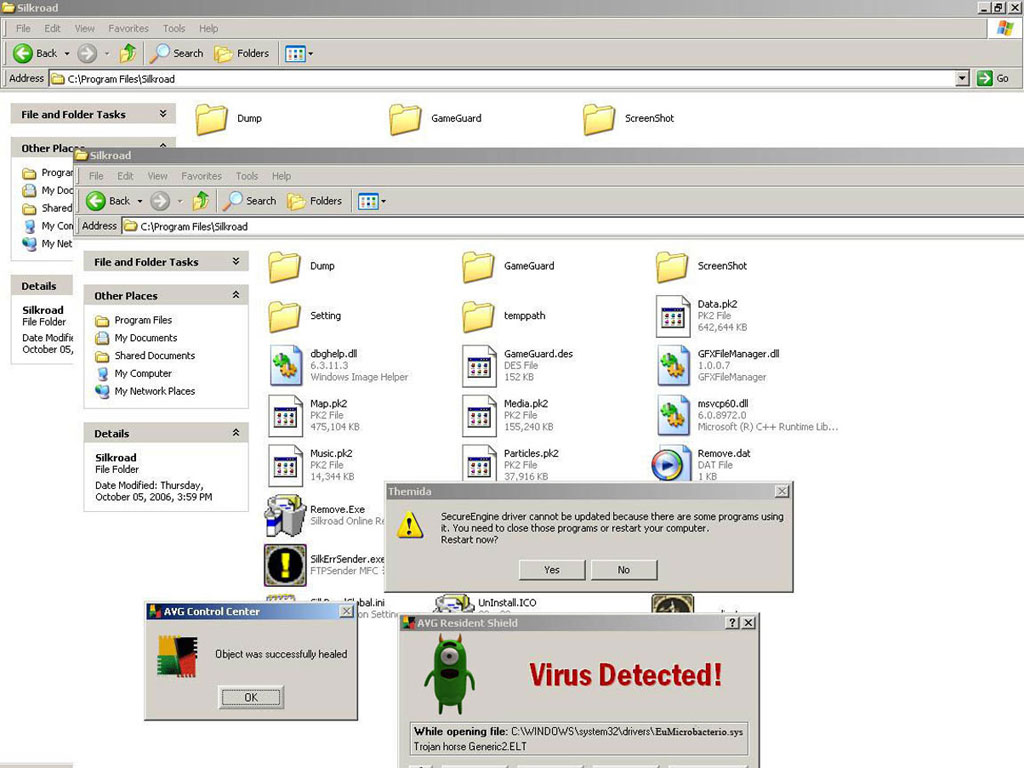The width and height of the screenshot is (1024, 768).
Task: Select temppath folder icon
Action: pos(479,316)
